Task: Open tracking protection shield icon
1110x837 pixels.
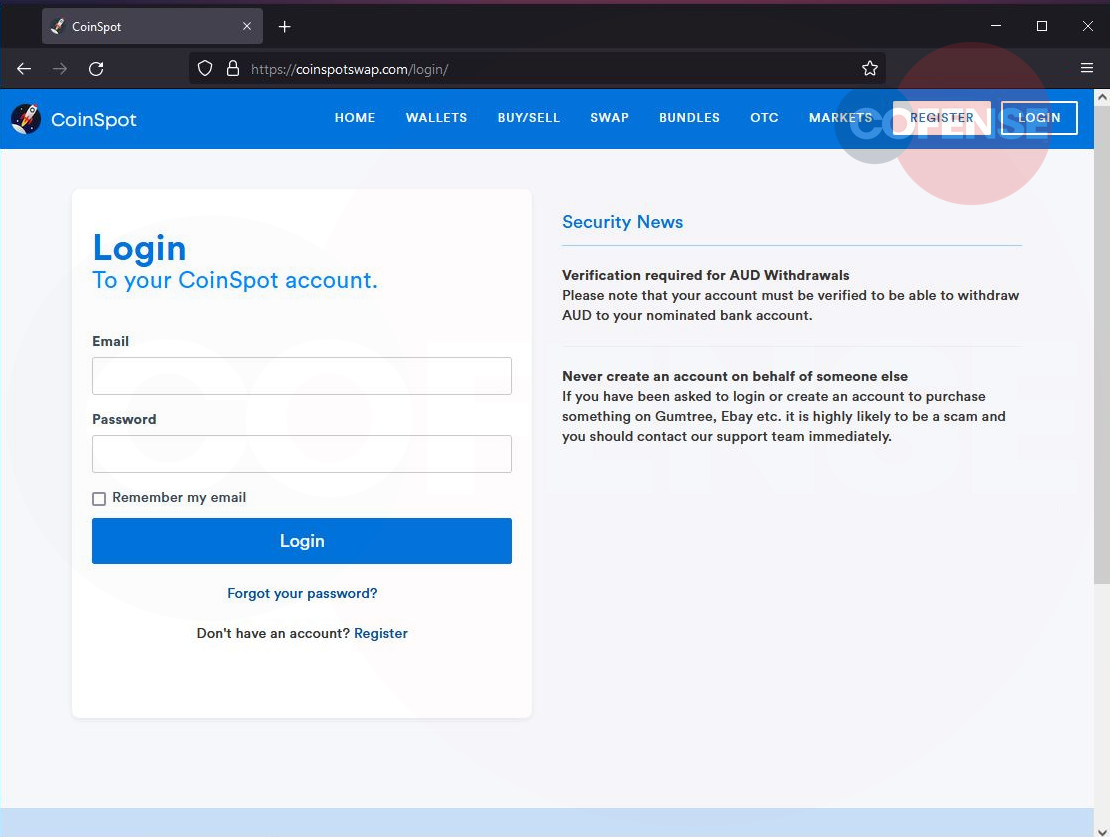Action: pos(205,69)
